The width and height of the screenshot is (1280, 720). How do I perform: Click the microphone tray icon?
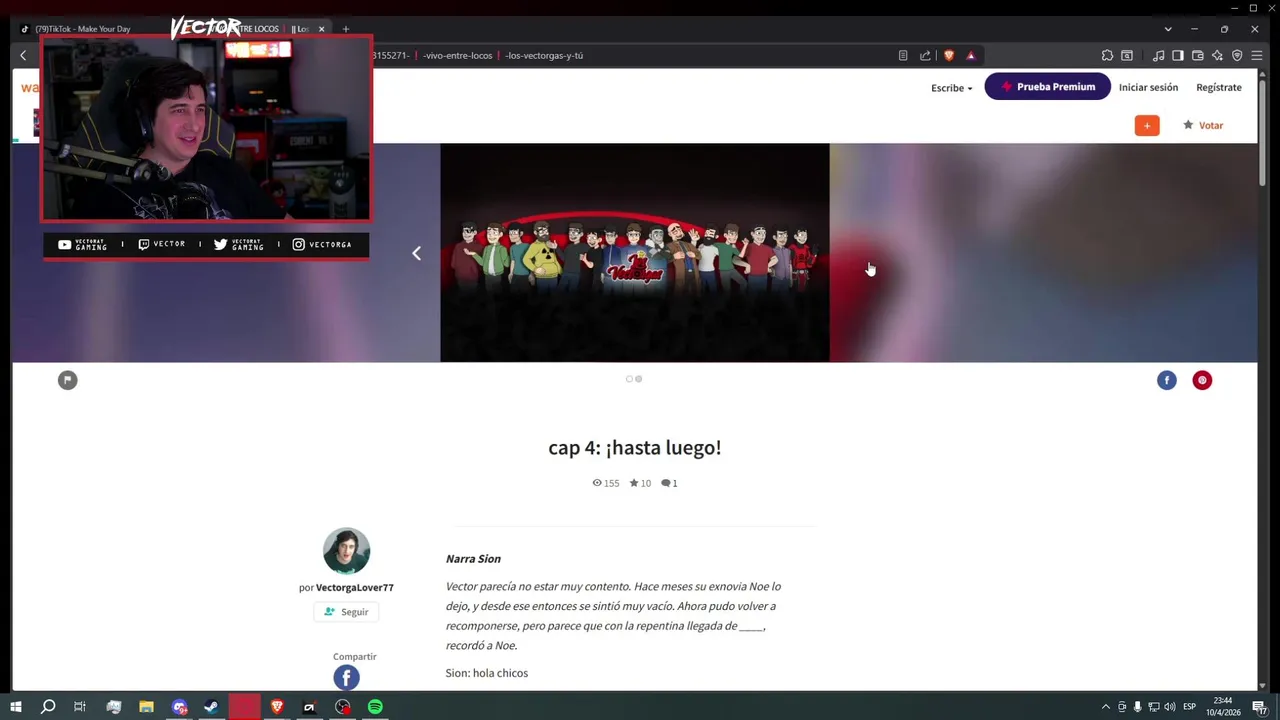[1137, 707]
